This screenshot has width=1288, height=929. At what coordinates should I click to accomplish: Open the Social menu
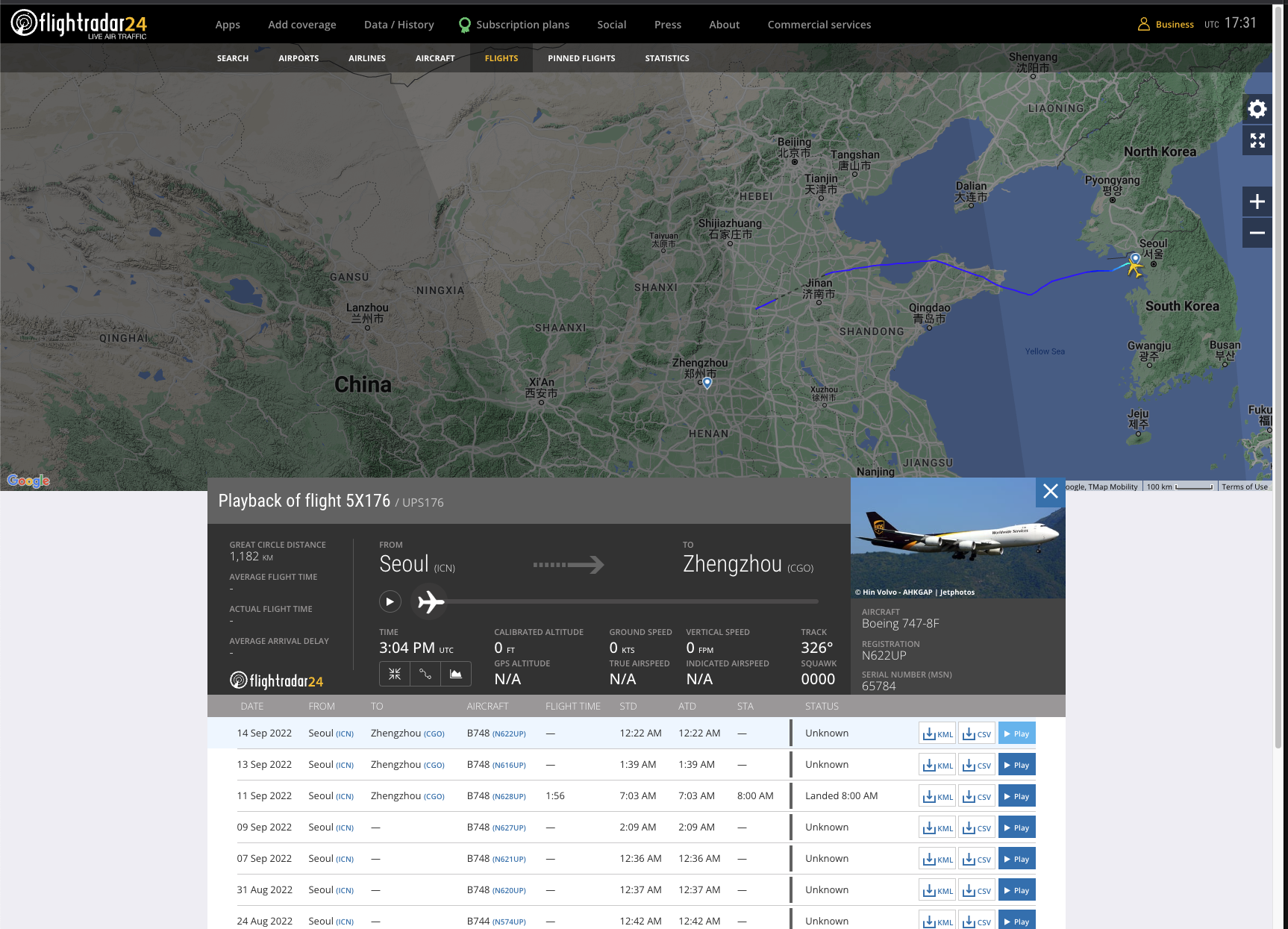click(612, 25)
